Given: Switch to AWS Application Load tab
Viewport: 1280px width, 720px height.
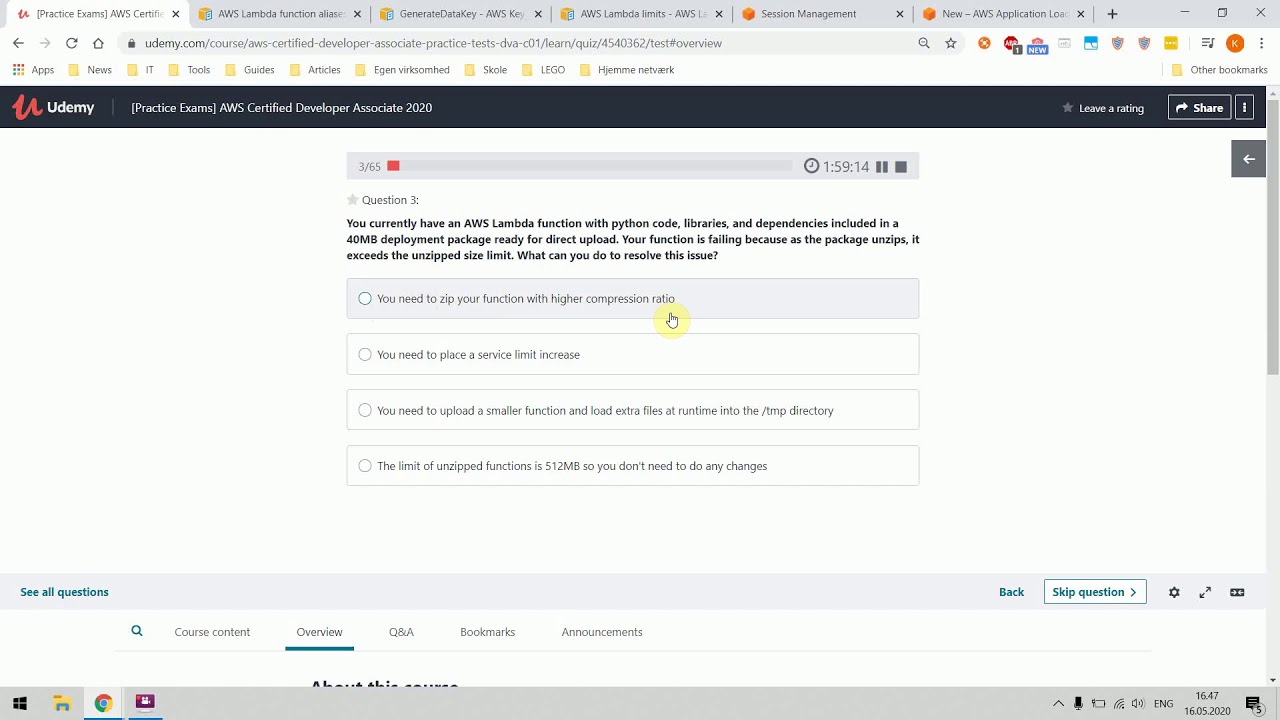Looking at the screenshot, I should (x=1004, y=14).
